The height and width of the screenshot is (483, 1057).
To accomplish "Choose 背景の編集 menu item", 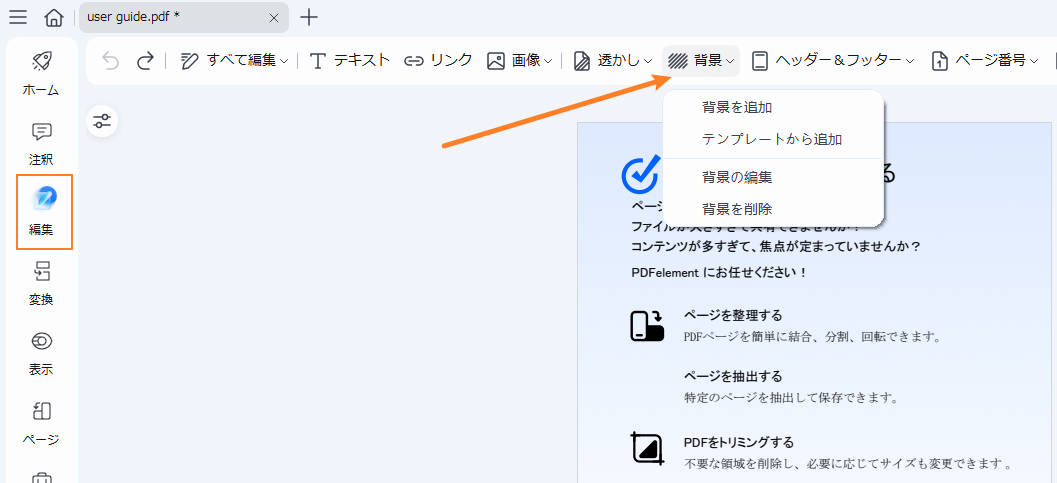I will coord(773,177).
